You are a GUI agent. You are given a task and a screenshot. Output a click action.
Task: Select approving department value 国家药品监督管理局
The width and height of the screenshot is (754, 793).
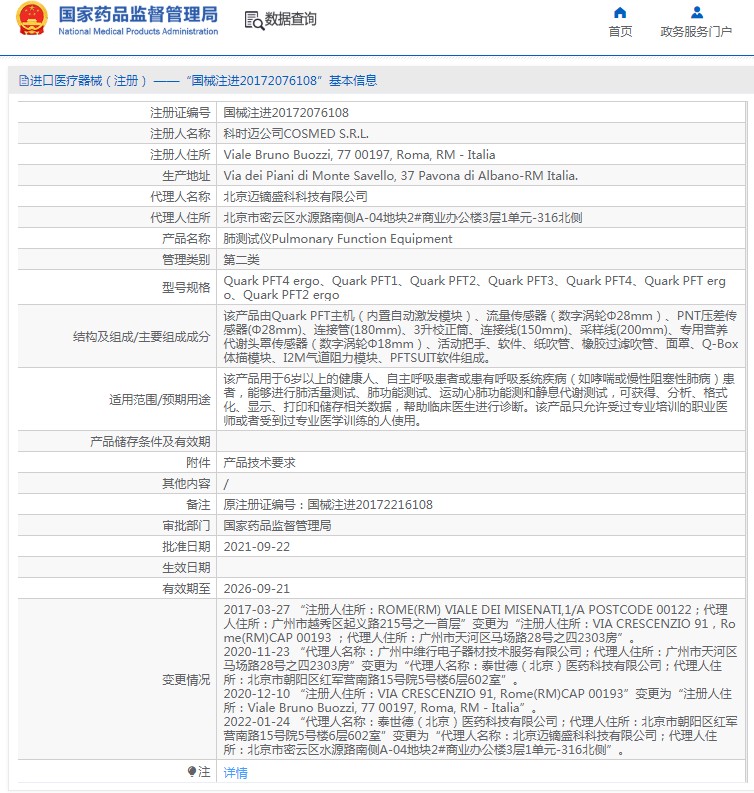pos(277,525)
